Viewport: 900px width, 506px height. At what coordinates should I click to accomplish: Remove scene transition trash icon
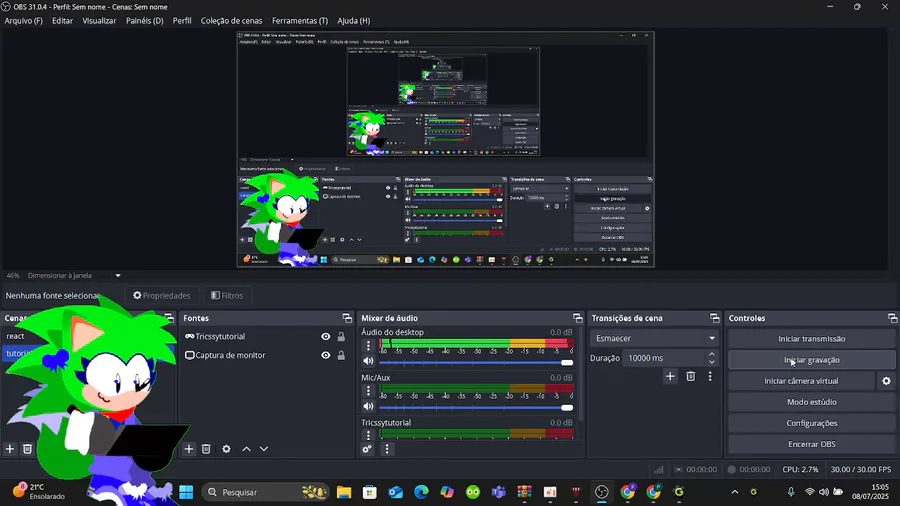coord(690,376)
